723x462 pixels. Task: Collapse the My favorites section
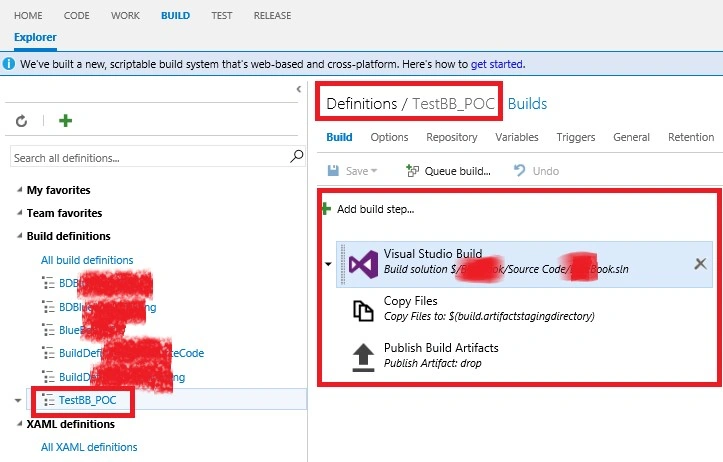tap(19, 190)
